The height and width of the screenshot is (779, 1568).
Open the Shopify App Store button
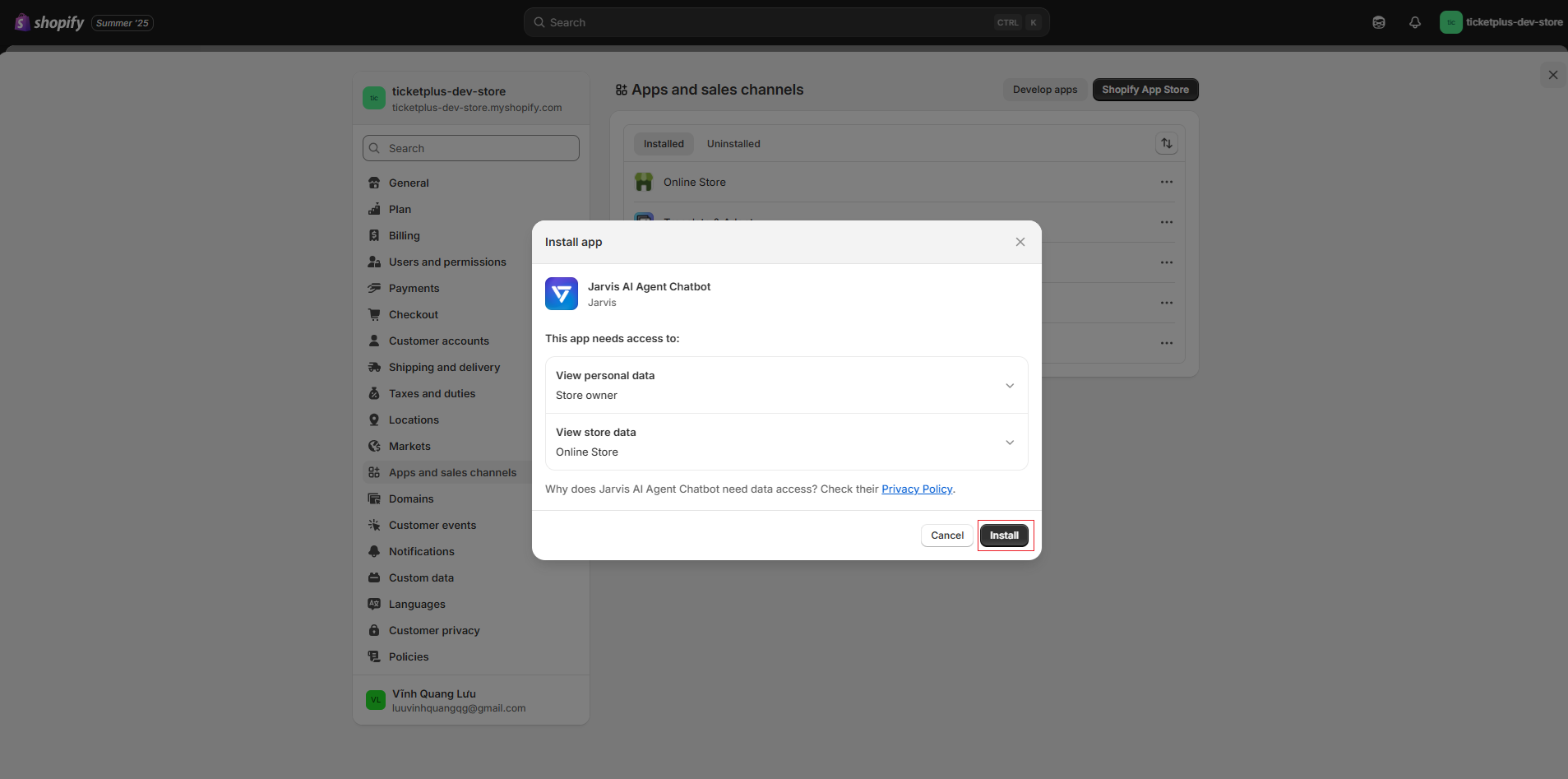click(1145, 90)
